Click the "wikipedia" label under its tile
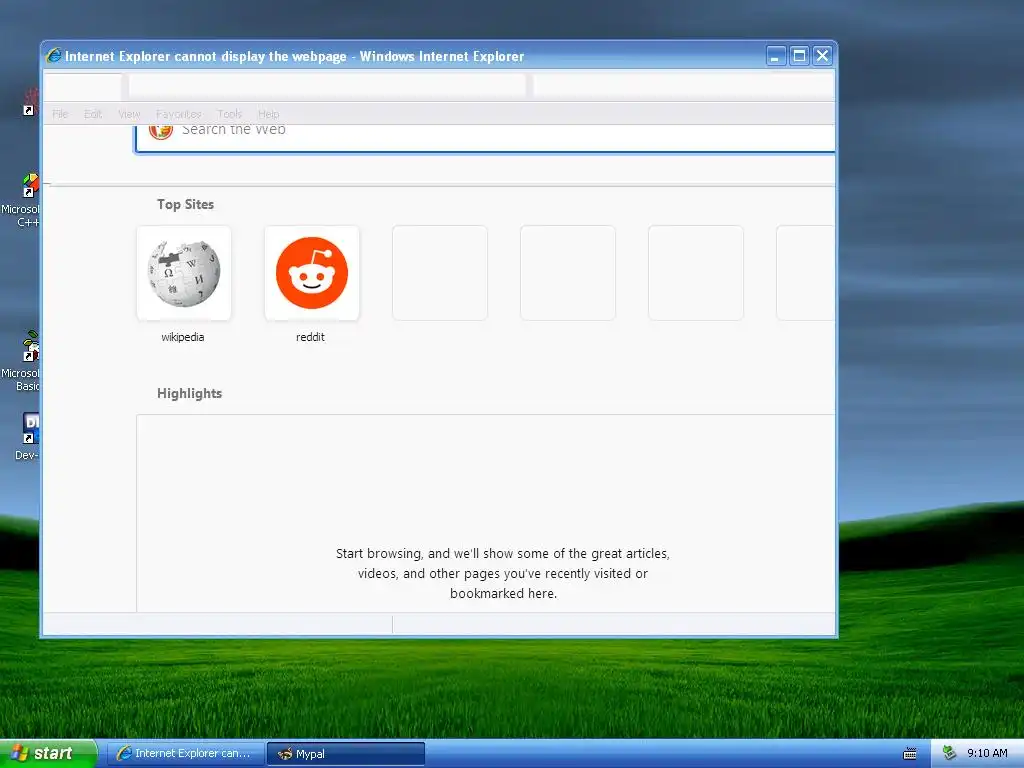Viewport: 1024px width, 768px height. (x=183, y=337)
